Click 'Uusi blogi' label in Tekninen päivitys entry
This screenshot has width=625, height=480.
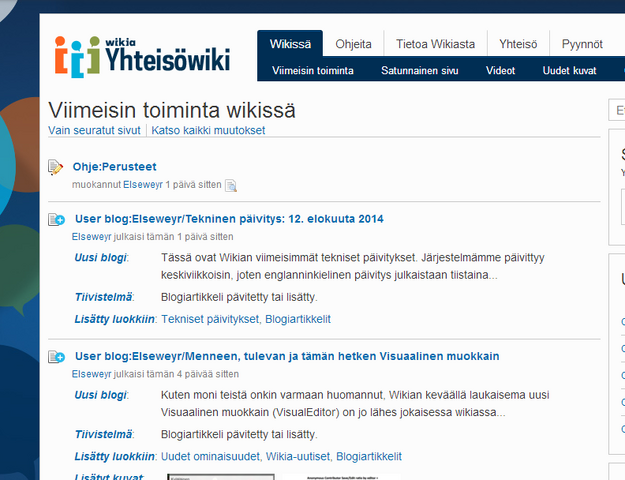coord(100,258)
